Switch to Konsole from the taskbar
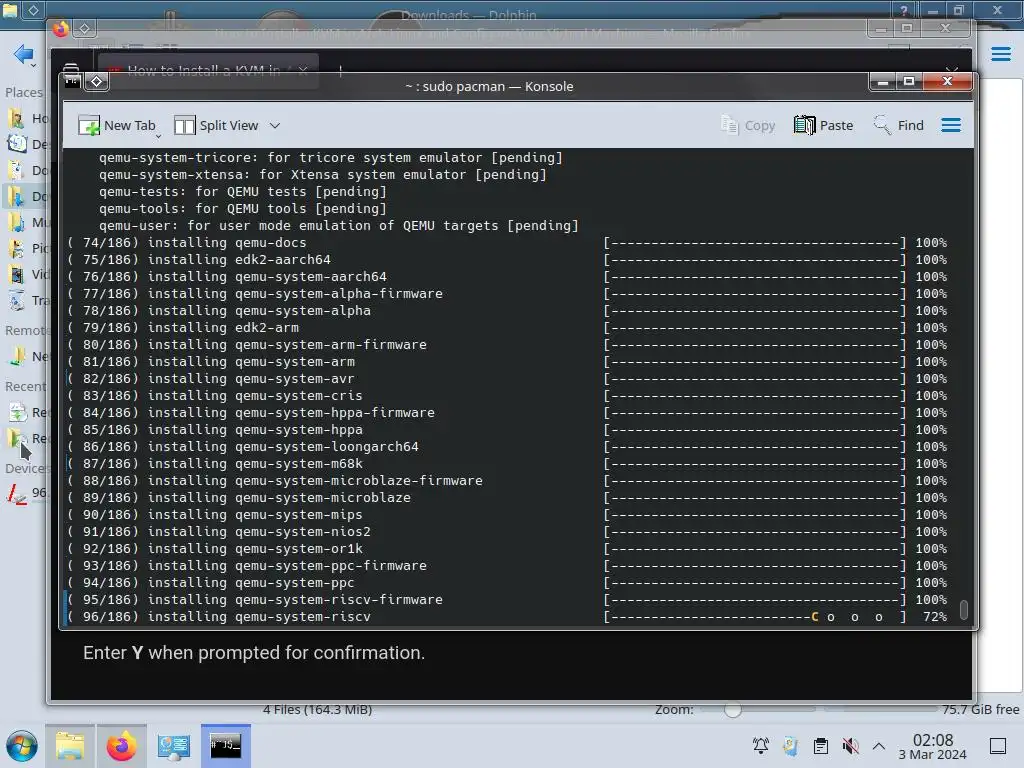The width and height of the screenshot is (1024, 768). (x=225, y=746)
